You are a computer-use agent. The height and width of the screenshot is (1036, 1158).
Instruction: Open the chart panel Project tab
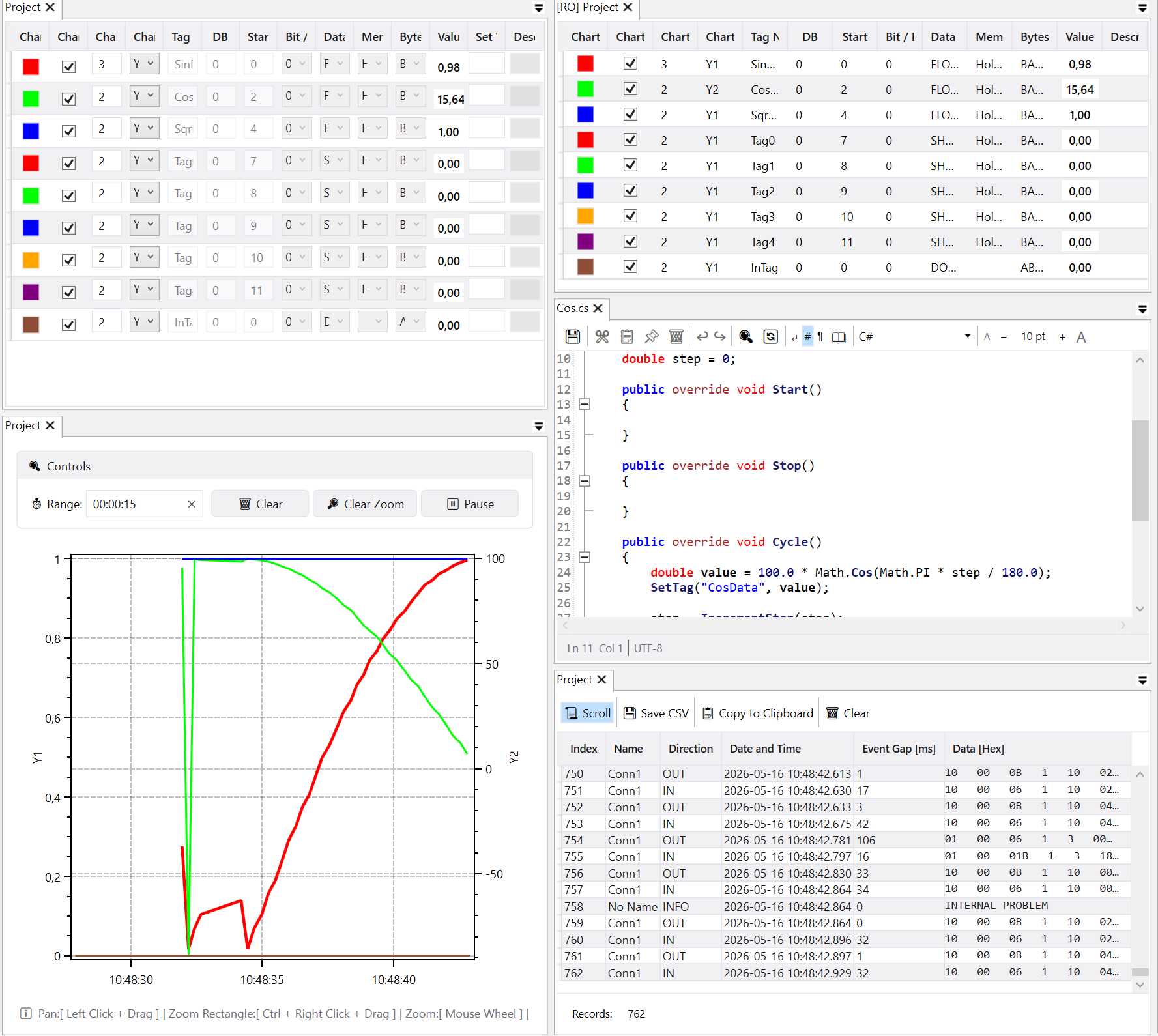23,425
